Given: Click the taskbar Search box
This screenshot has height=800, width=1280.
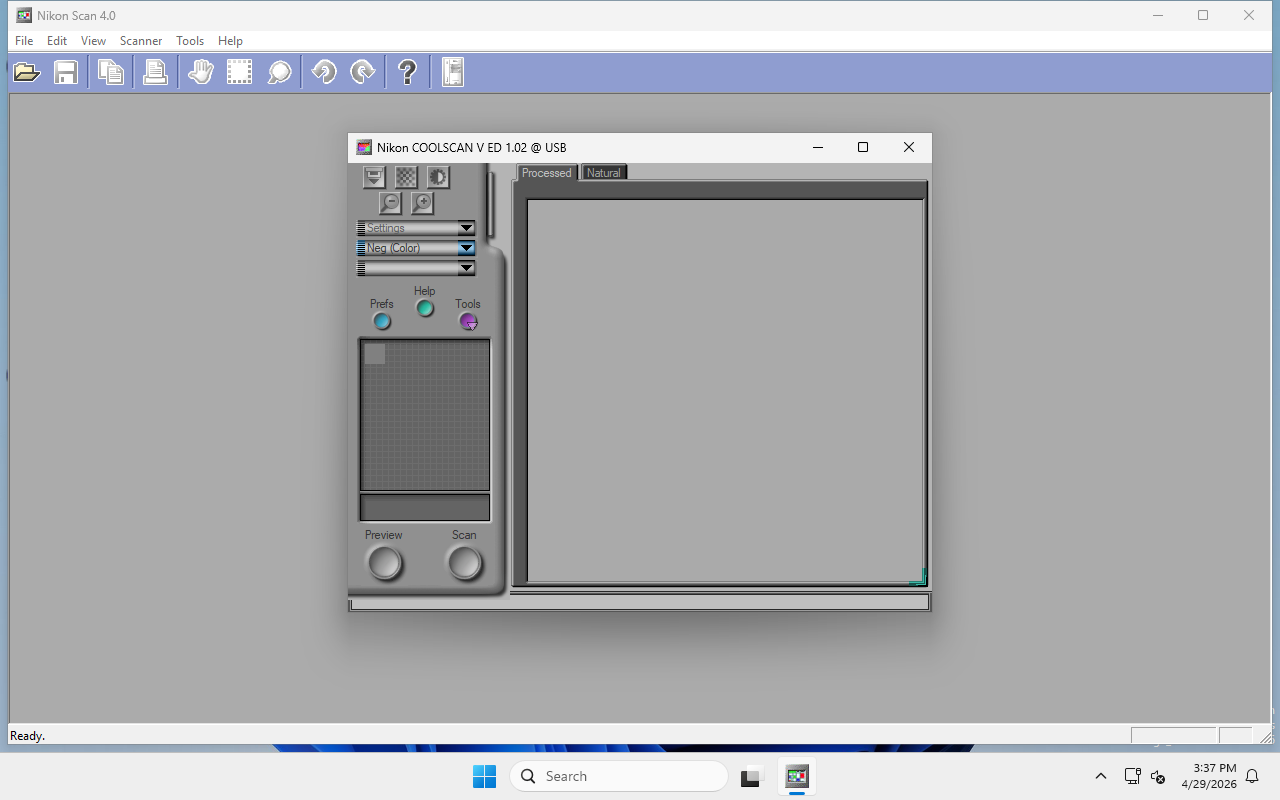Looking at the screenshot, I should 619,776.
